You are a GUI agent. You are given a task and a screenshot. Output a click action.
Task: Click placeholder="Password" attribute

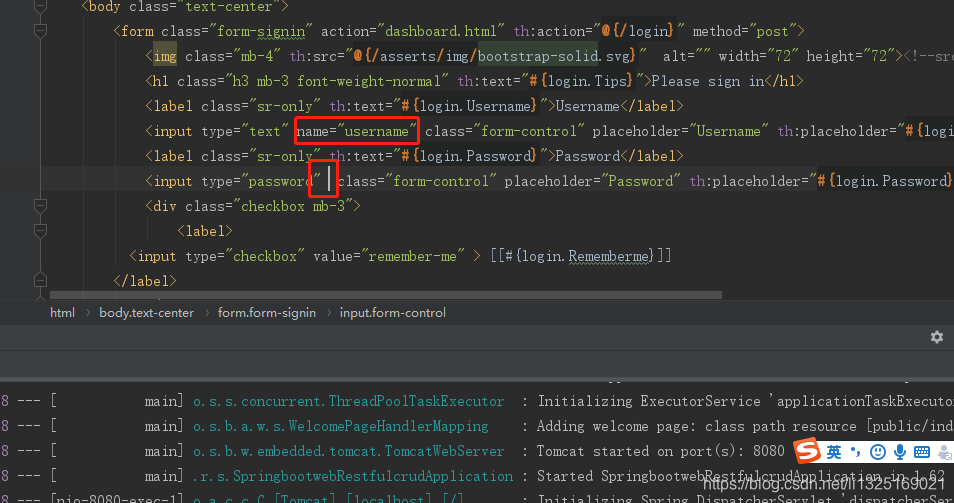coord(592,181)
